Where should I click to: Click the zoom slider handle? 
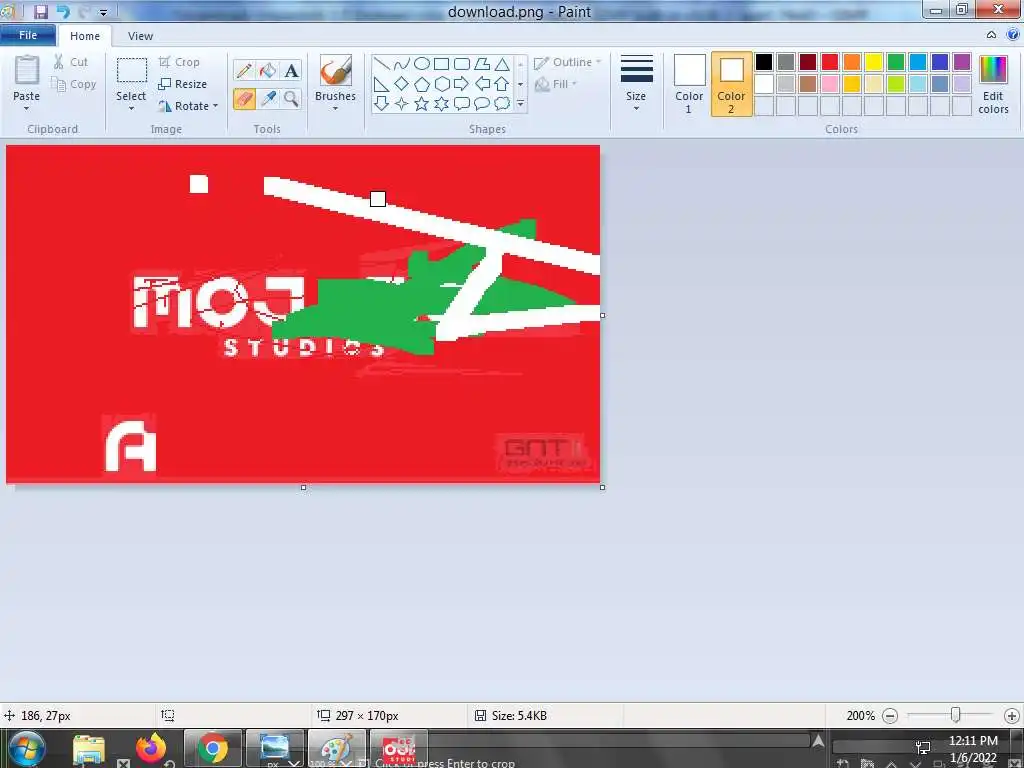(x=955, y=715)
